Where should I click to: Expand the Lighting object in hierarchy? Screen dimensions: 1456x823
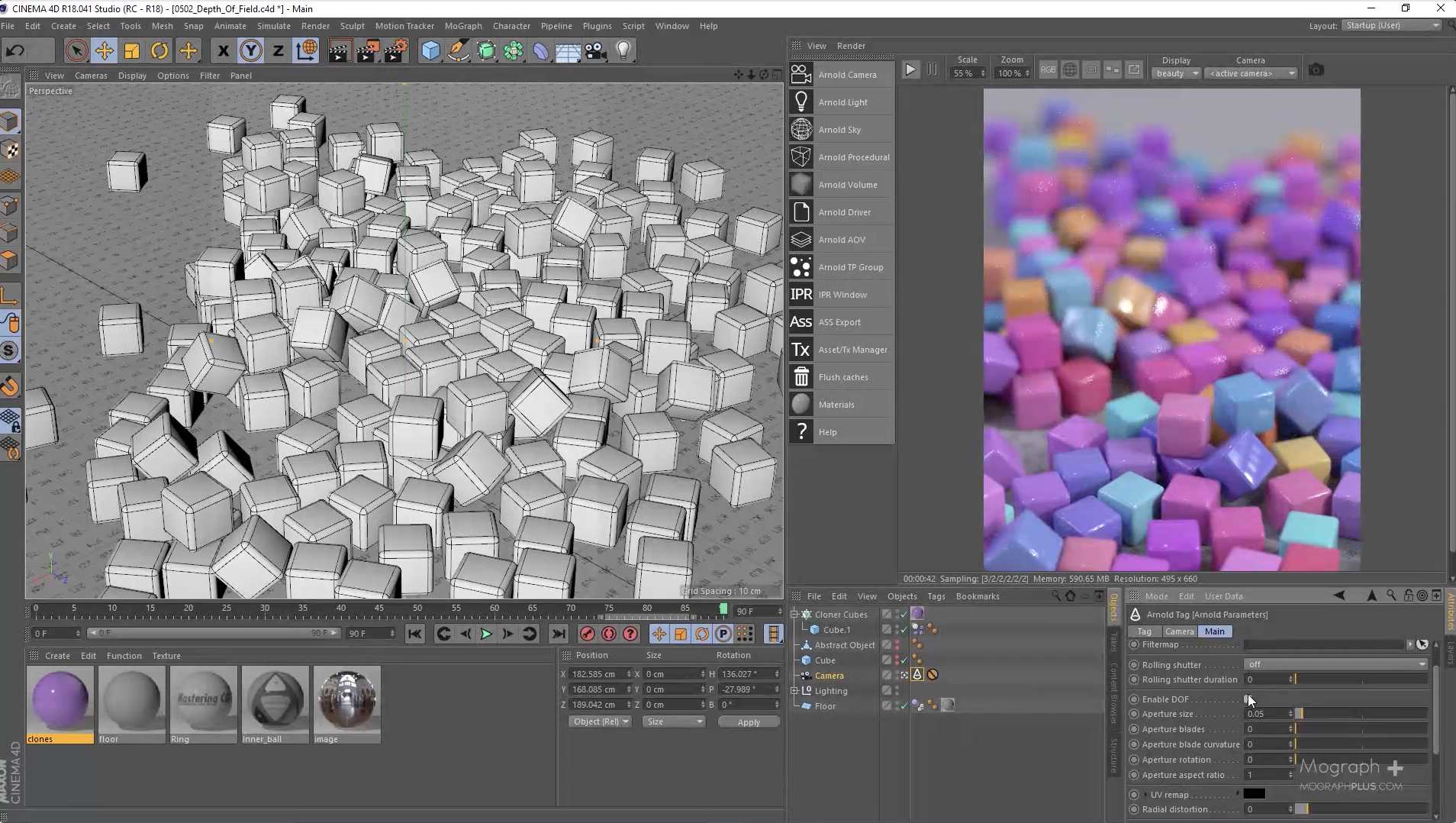coord(794,691)
